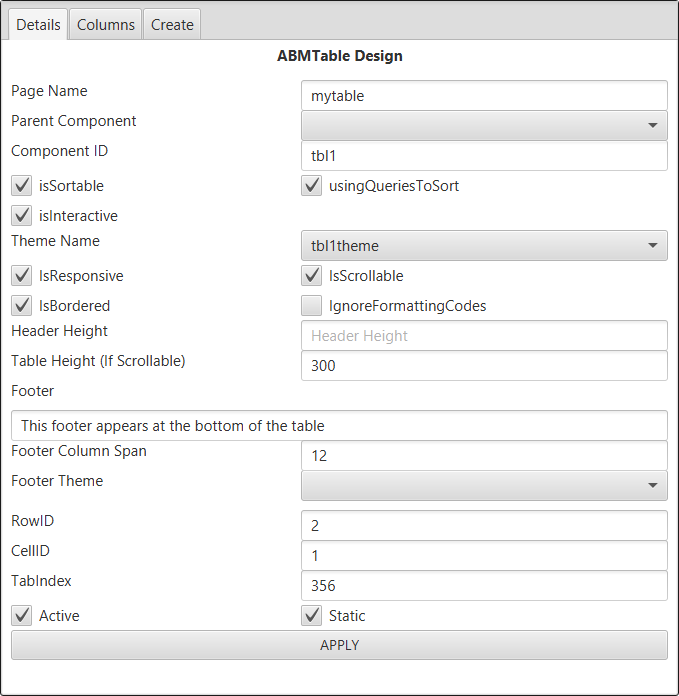Focus the Header Height text field

(x=484, y=336)
